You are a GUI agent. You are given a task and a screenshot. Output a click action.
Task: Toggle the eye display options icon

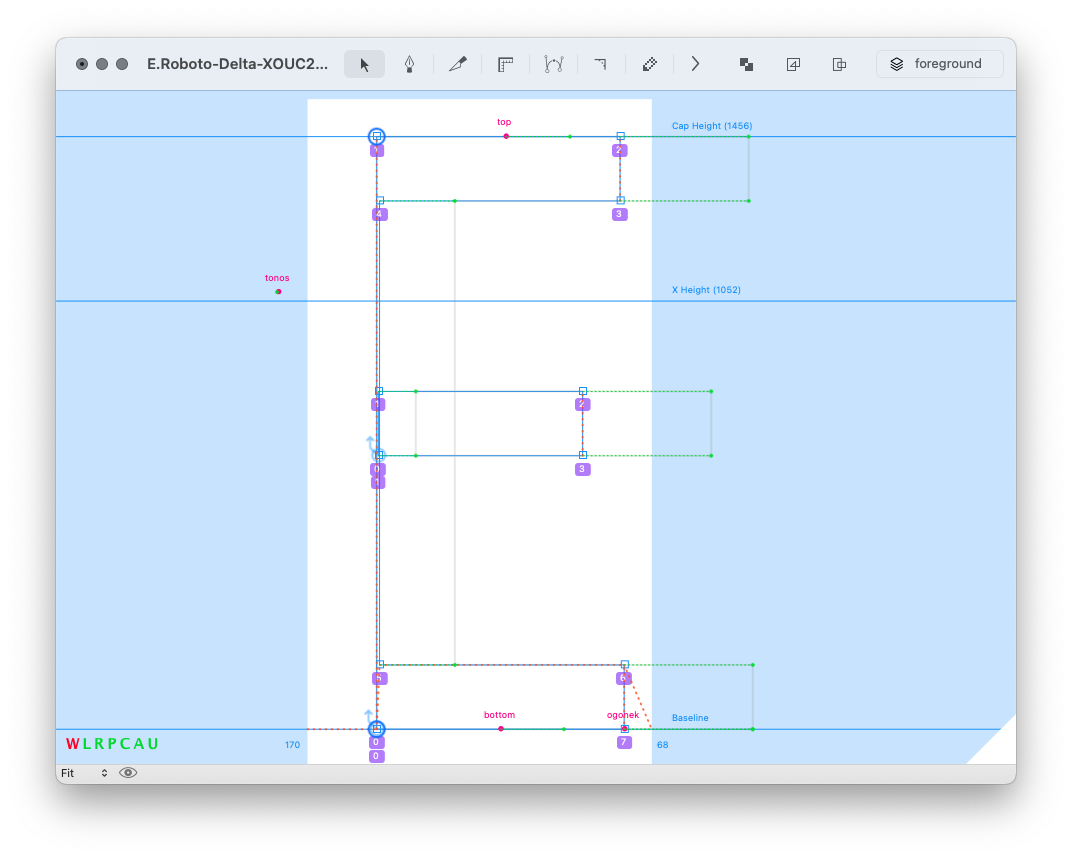(128, 773)
